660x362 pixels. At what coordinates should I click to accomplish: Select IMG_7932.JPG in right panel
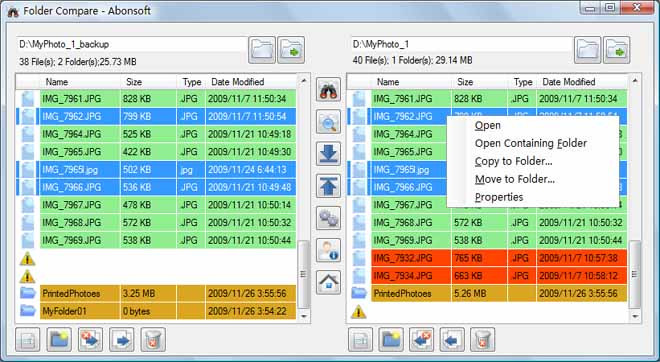[x=403, y=258]
